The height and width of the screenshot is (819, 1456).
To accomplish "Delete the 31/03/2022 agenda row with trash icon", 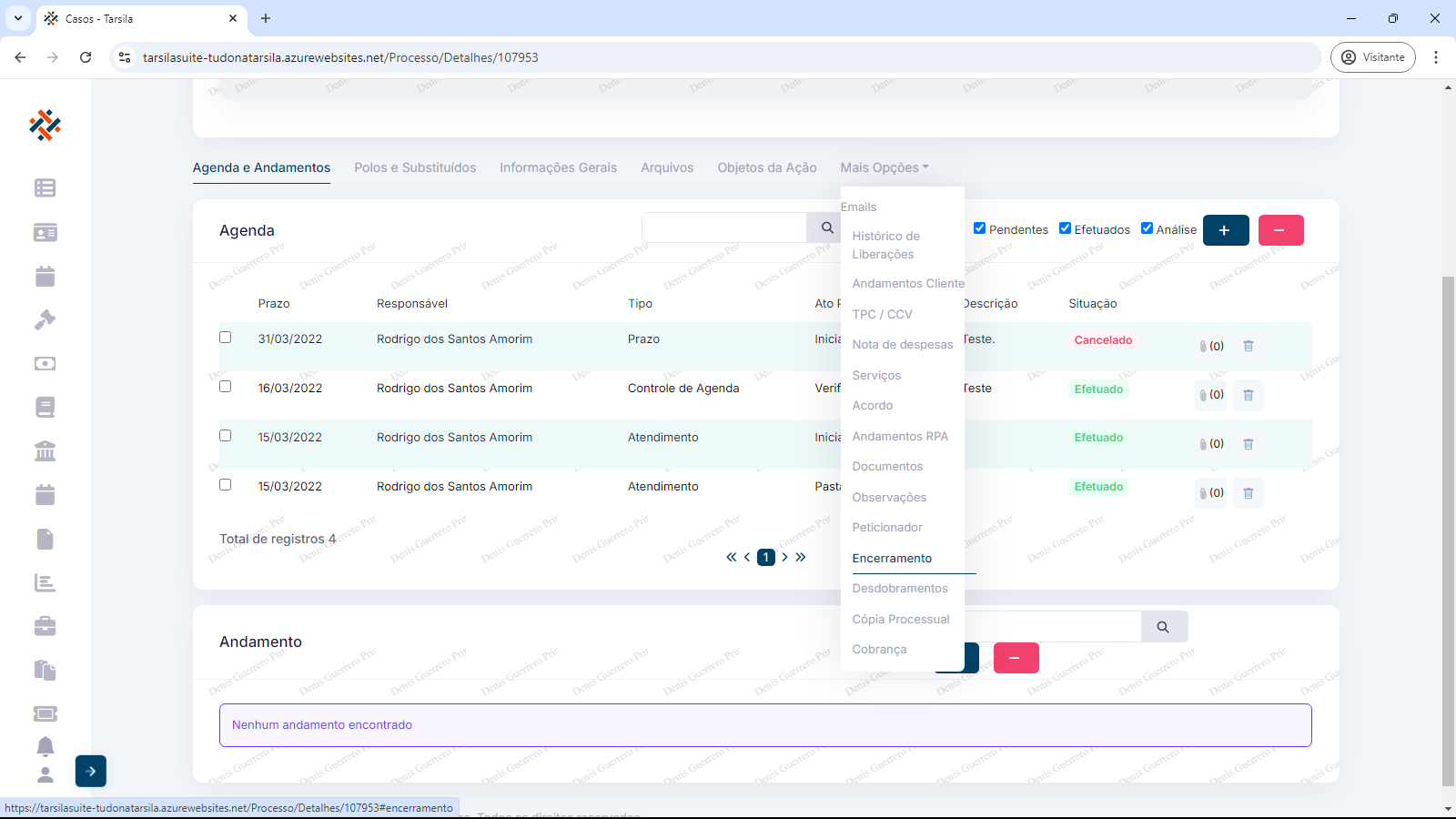I will (1248, 346).
